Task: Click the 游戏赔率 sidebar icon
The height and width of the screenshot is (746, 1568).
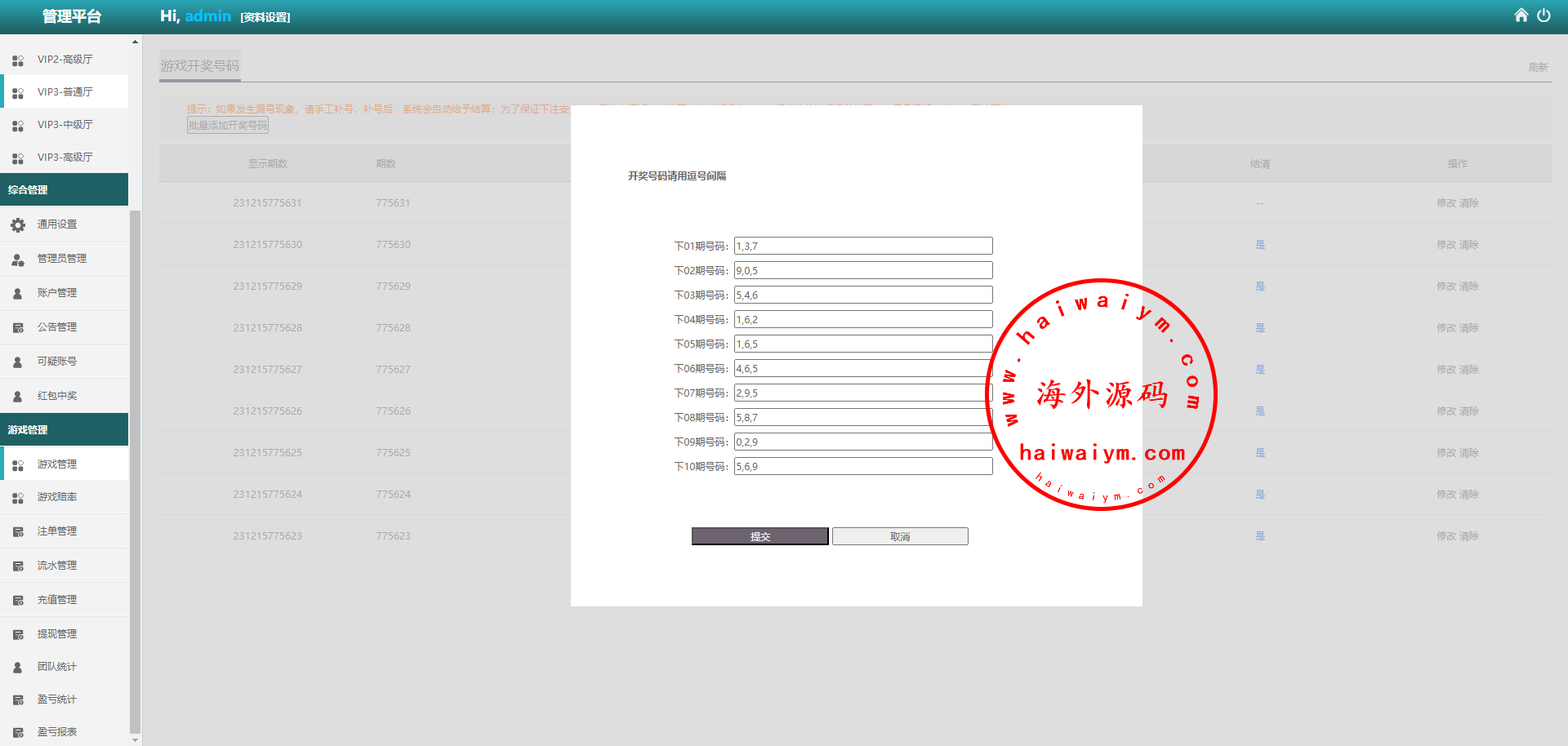Action: pos(18,498)
